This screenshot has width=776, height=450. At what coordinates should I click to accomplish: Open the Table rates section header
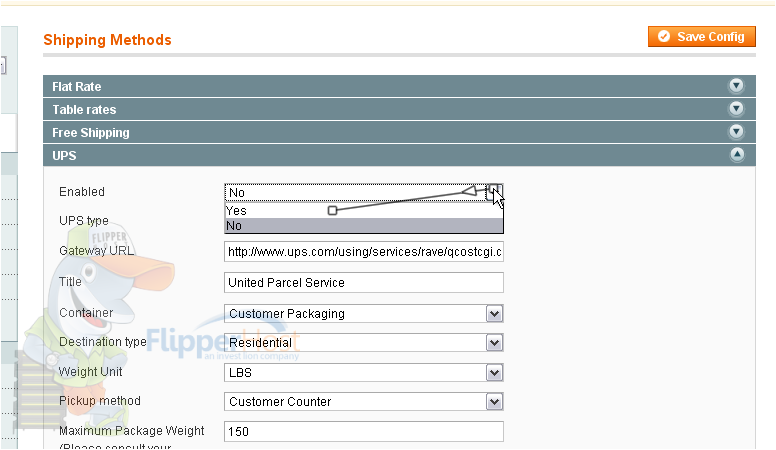[399, 109]
